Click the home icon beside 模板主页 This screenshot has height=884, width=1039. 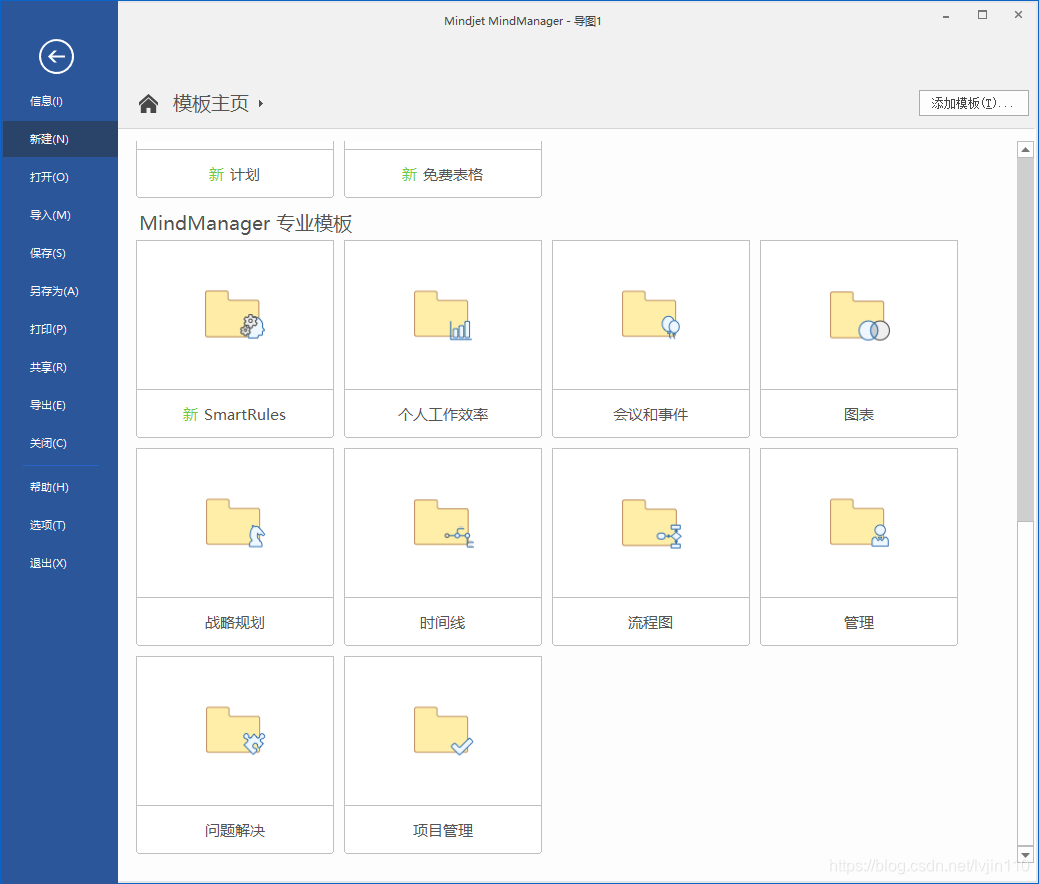click(148, 103)
